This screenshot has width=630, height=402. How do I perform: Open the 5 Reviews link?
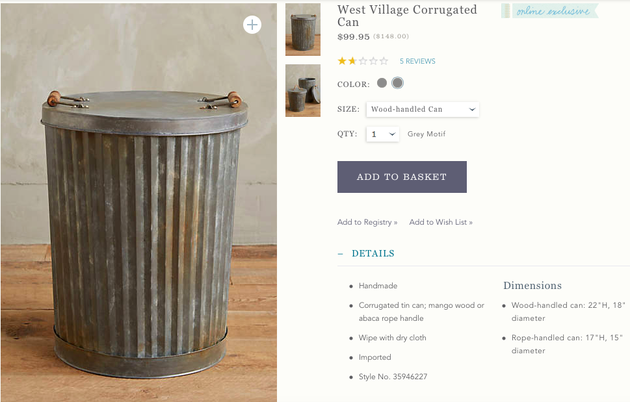point(417,61)
